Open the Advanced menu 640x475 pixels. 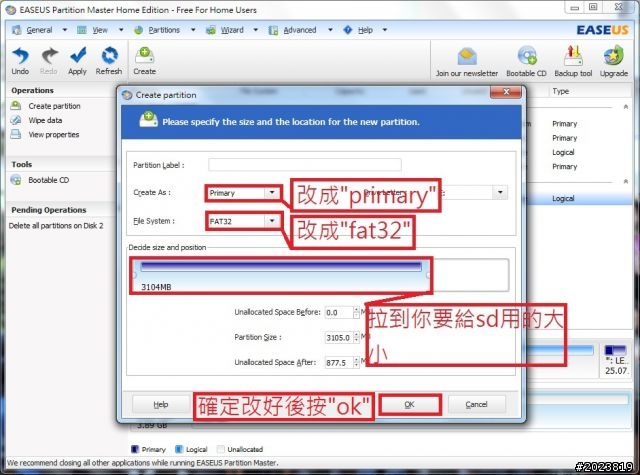pos(300,30)
